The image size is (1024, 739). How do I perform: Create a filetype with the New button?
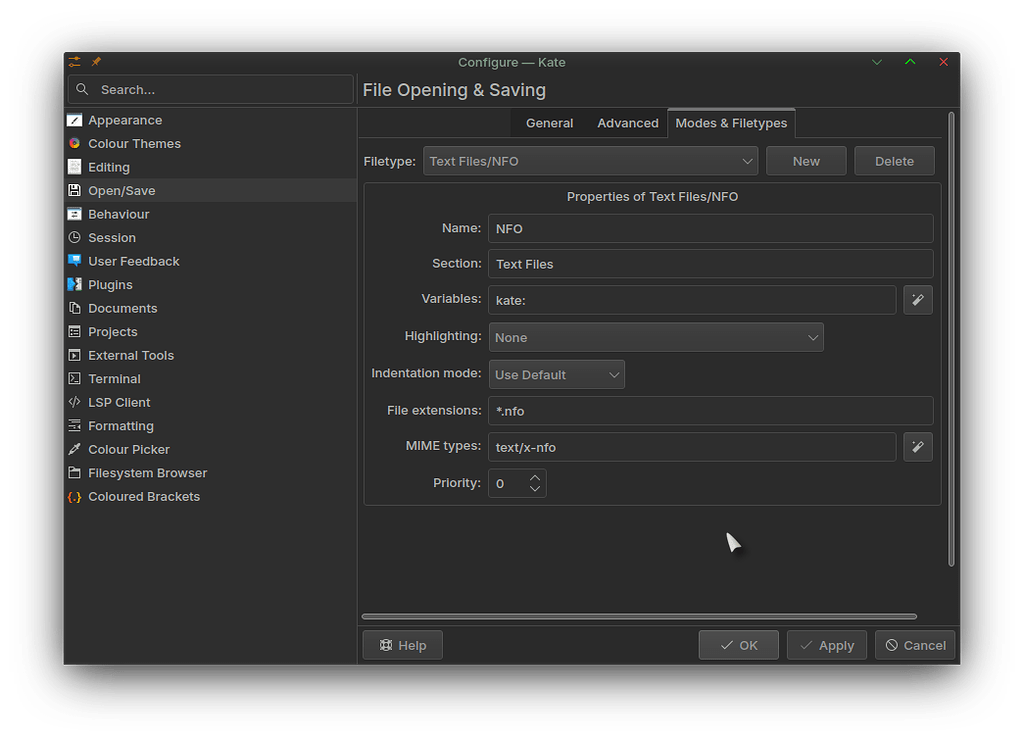pyautogui.click(x=806, y=160)
